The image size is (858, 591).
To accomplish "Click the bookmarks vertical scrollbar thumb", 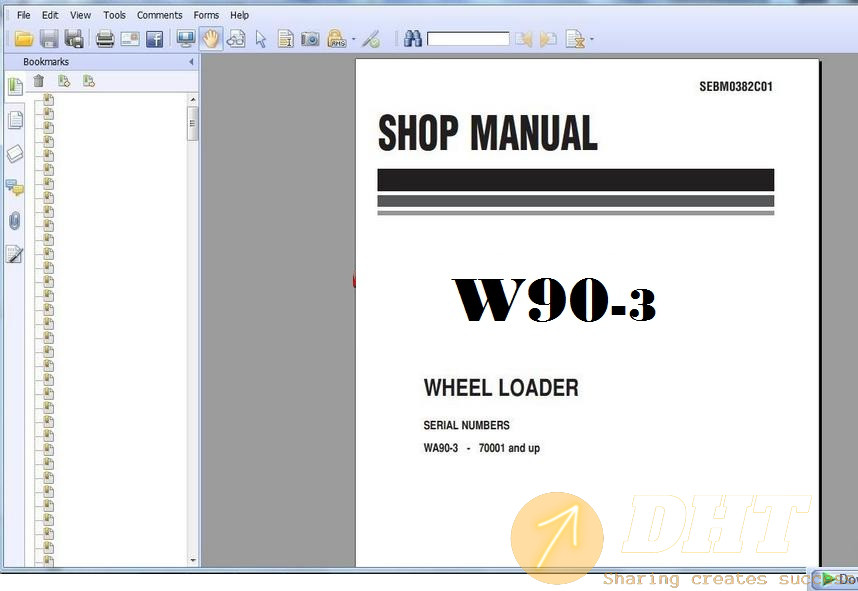I will (193, 124).
